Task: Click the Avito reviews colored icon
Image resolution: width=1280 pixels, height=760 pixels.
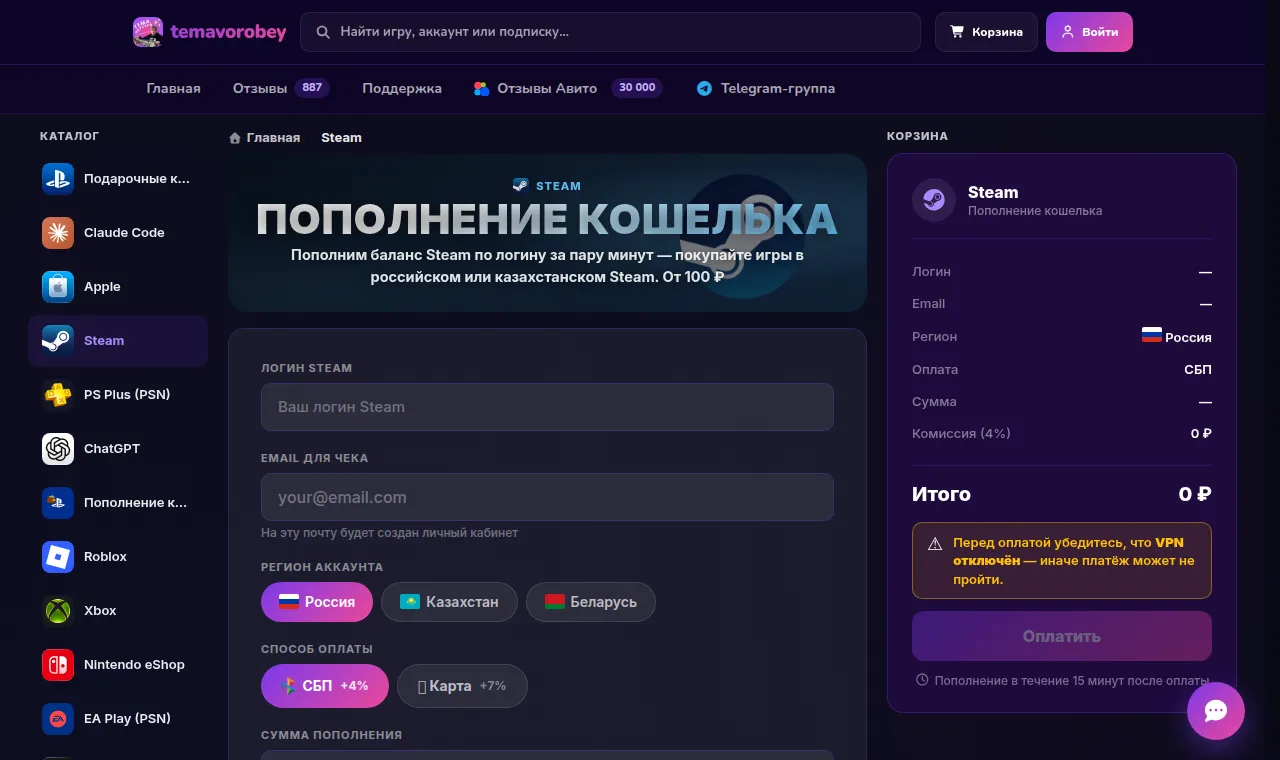Action: tap(482, 88)
